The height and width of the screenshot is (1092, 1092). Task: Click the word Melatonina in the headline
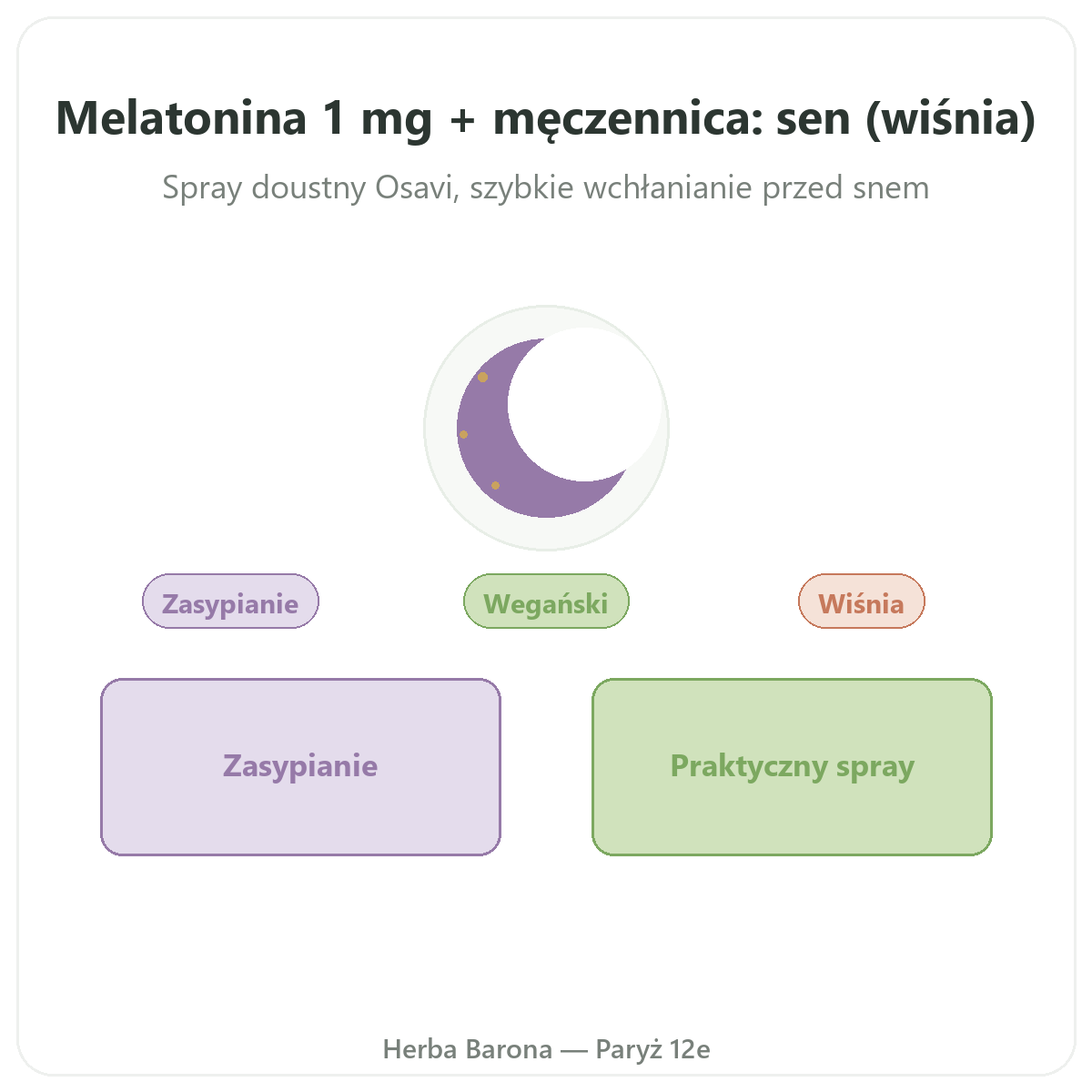[x=182, y=118]
